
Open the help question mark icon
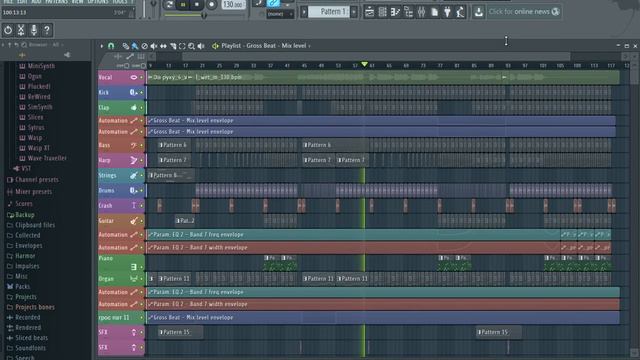pos(47,30)
